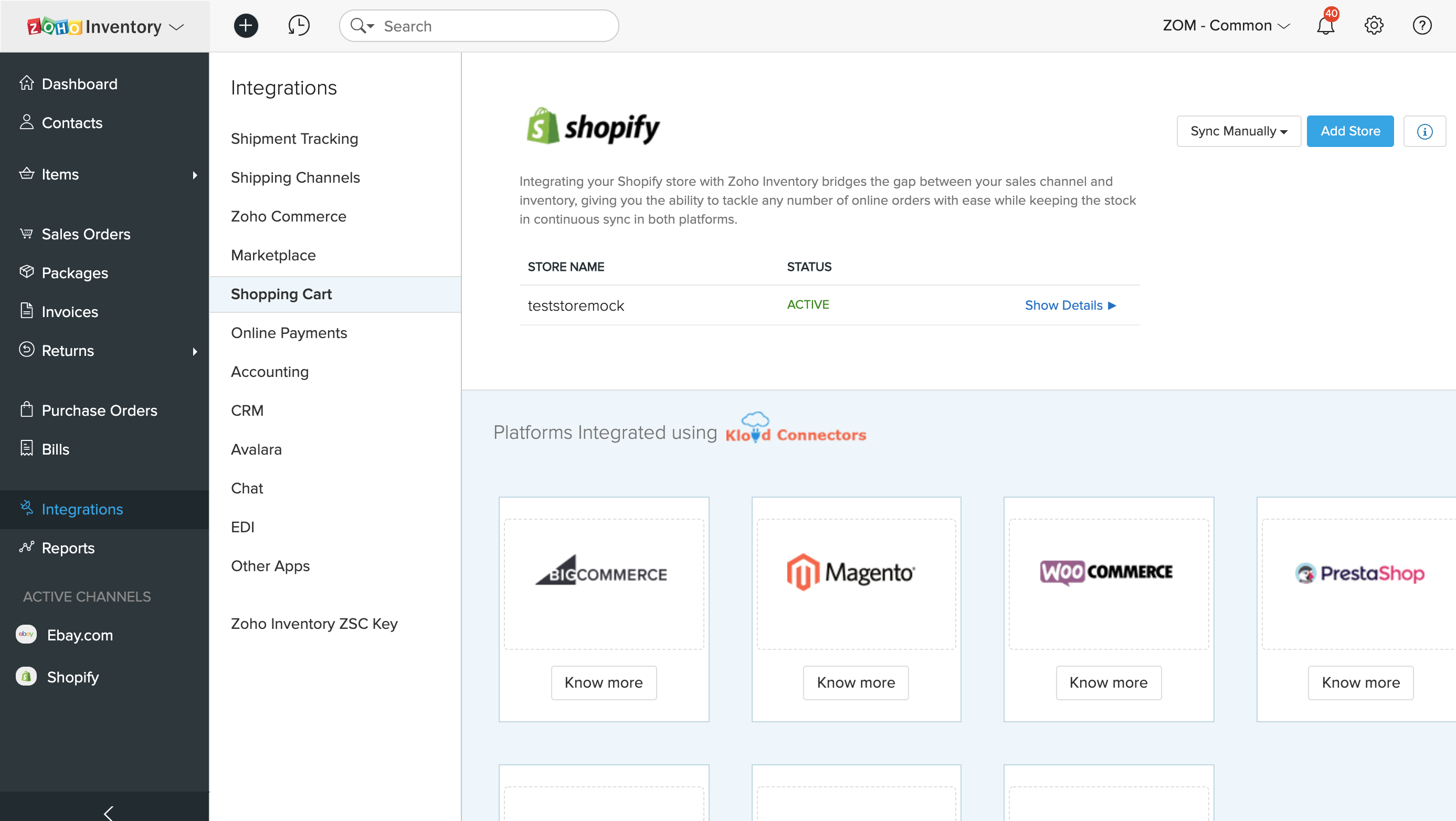Open the recent activity history icon
Image resolution: width=1456 pixels, height=821 pixels.
[x=299, y=25]
